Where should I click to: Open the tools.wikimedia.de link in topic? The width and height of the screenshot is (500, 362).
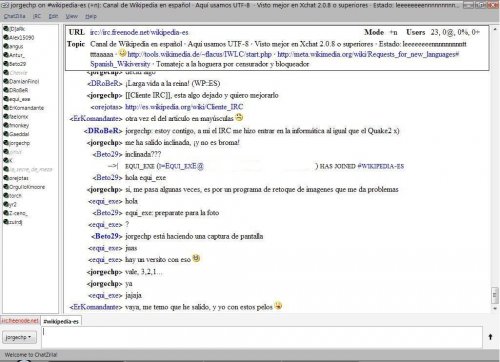(200, 54)
